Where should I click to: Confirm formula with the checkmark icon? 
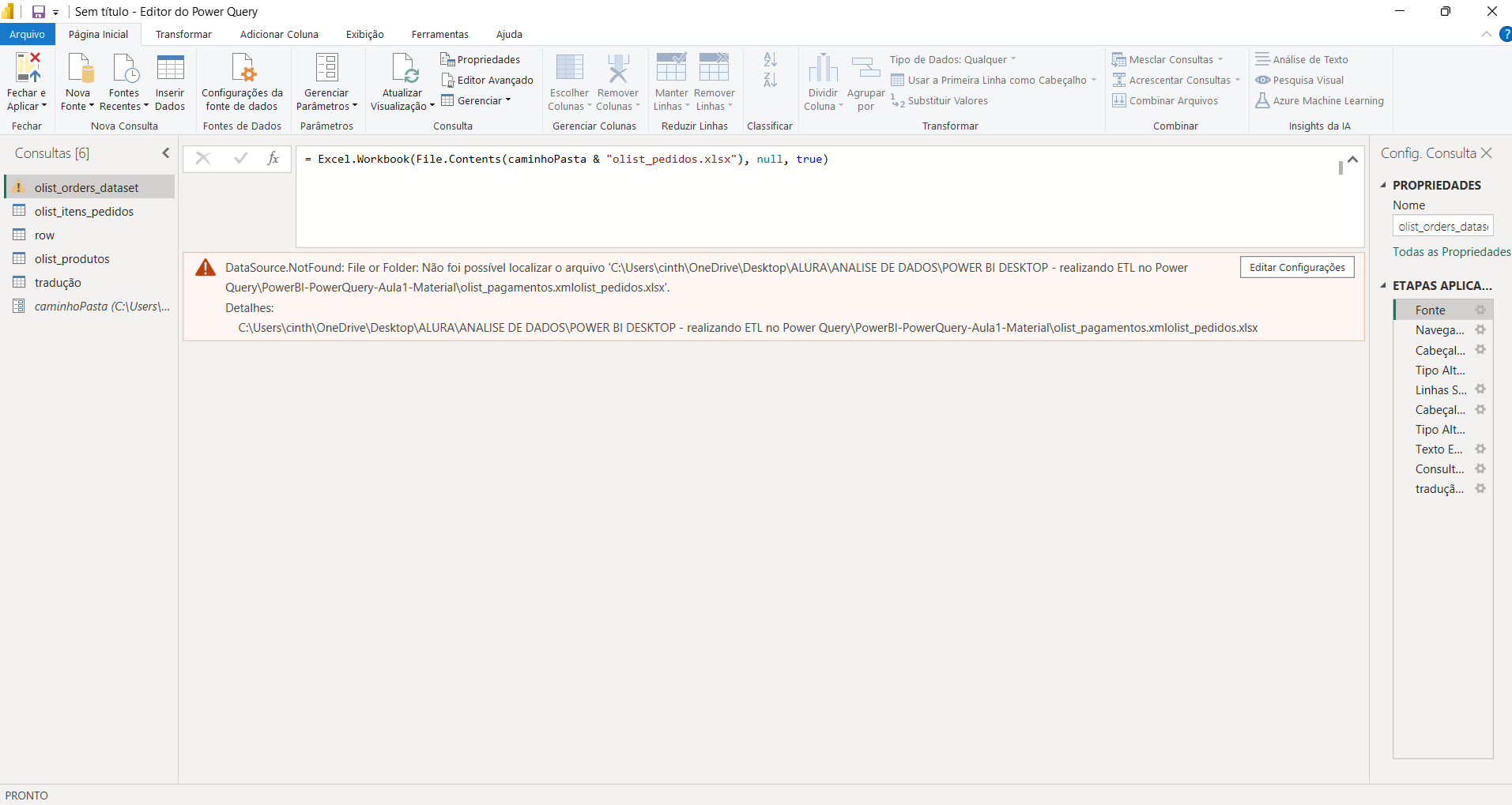pyautogui.click(x=240, y=159)
